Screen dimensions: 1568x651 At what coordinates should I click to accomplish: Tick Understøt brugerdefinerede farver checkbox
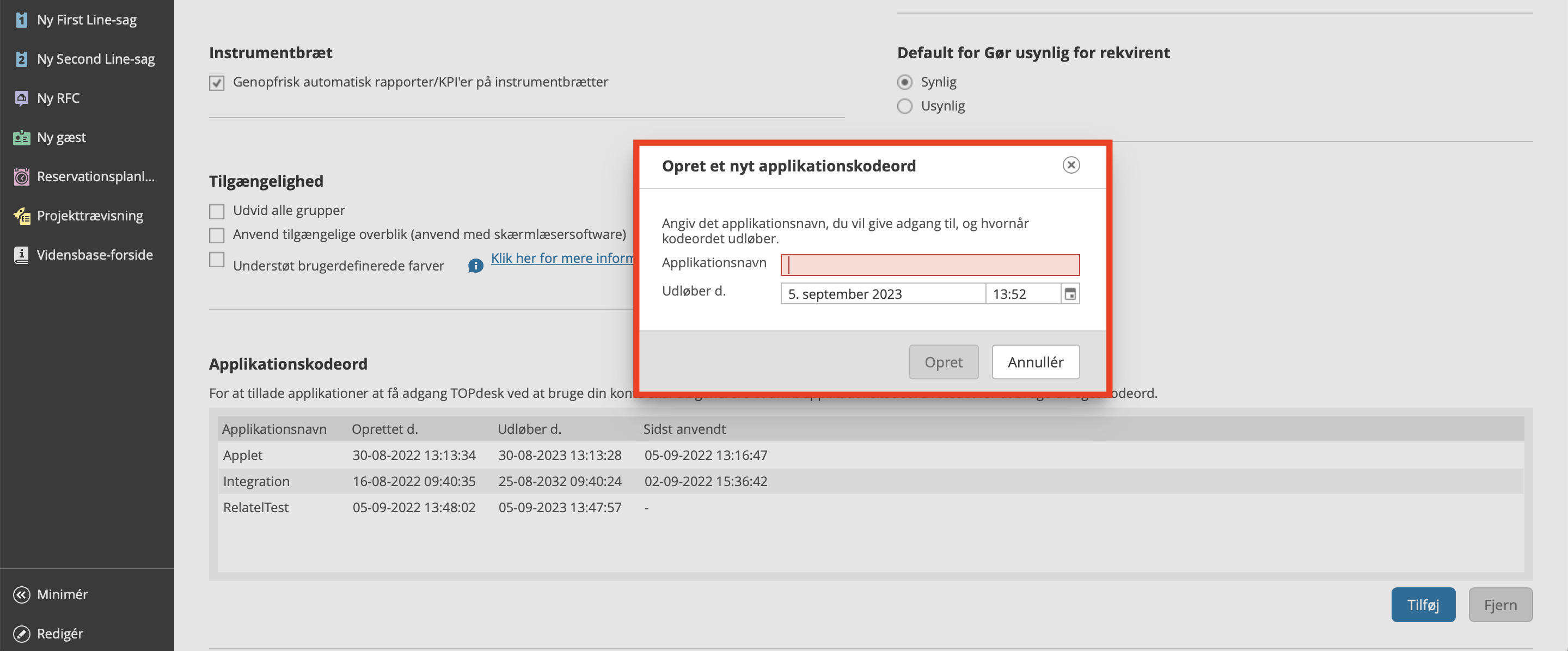(x=217, y=259)
